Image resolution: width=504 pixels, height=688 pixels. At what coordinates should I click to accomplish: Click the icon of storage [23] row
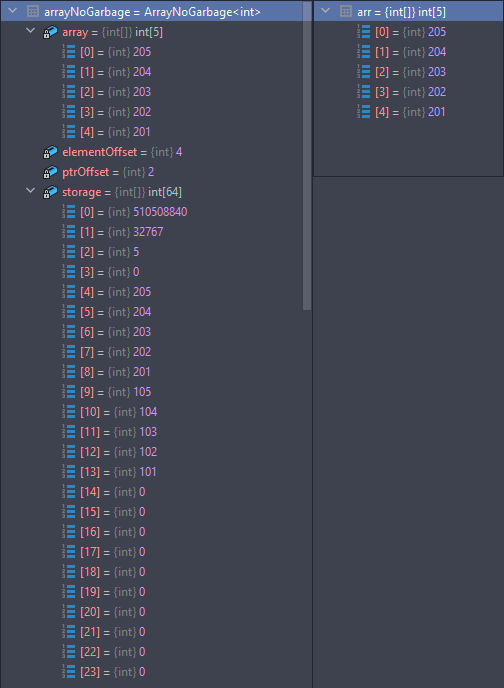pos(68,672)
